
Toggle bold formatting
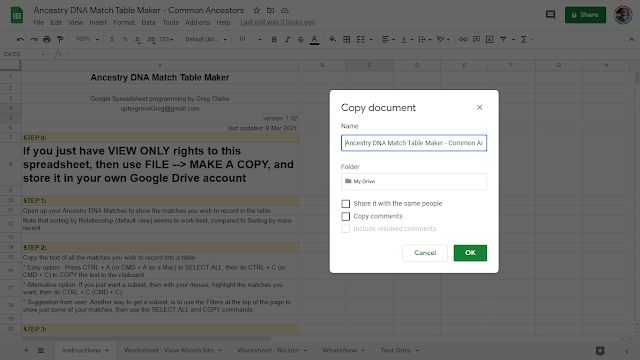pos(274,40)
